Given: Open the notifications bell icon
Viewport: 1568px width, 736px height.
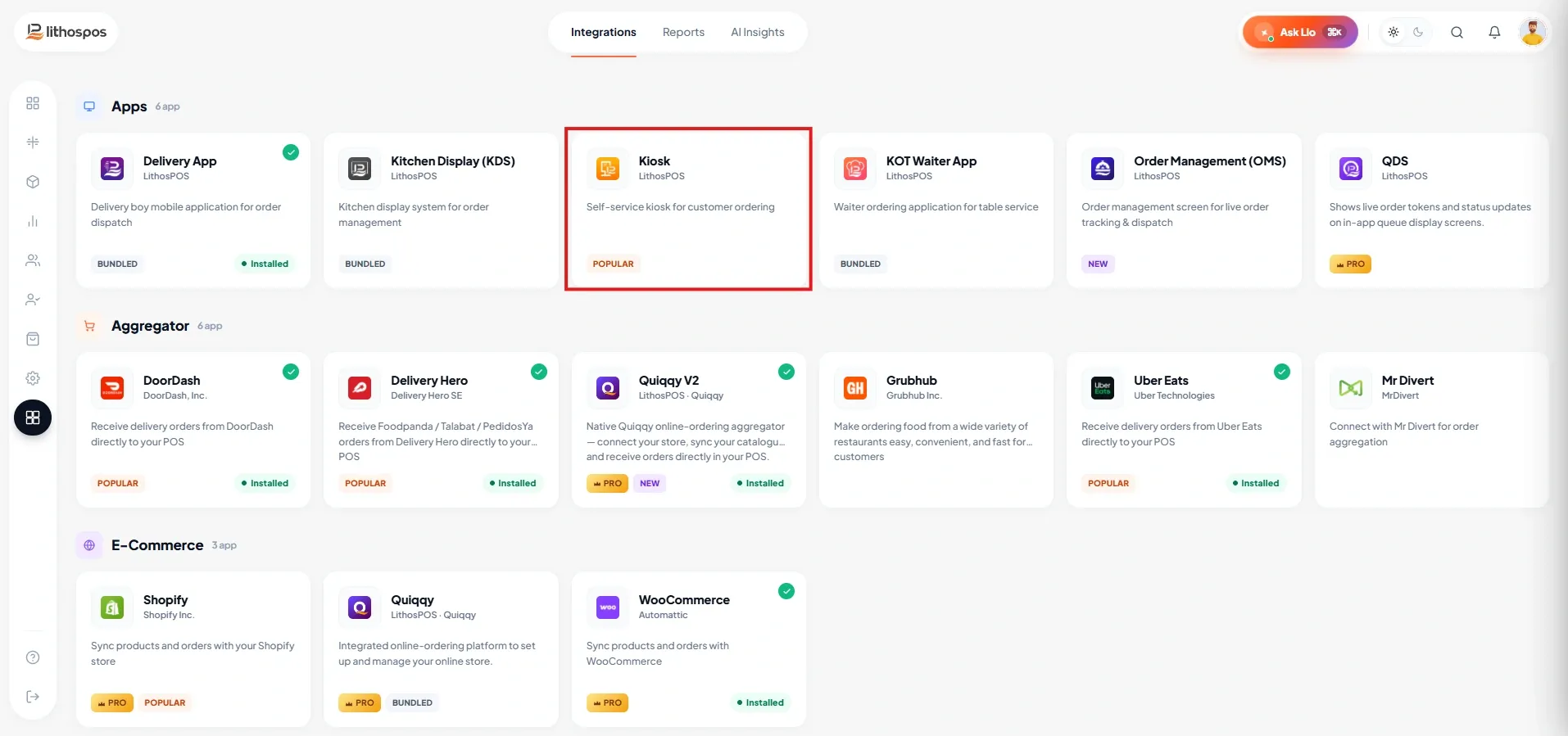Looking at the screenshot, I should click(x=1494, y=32).
